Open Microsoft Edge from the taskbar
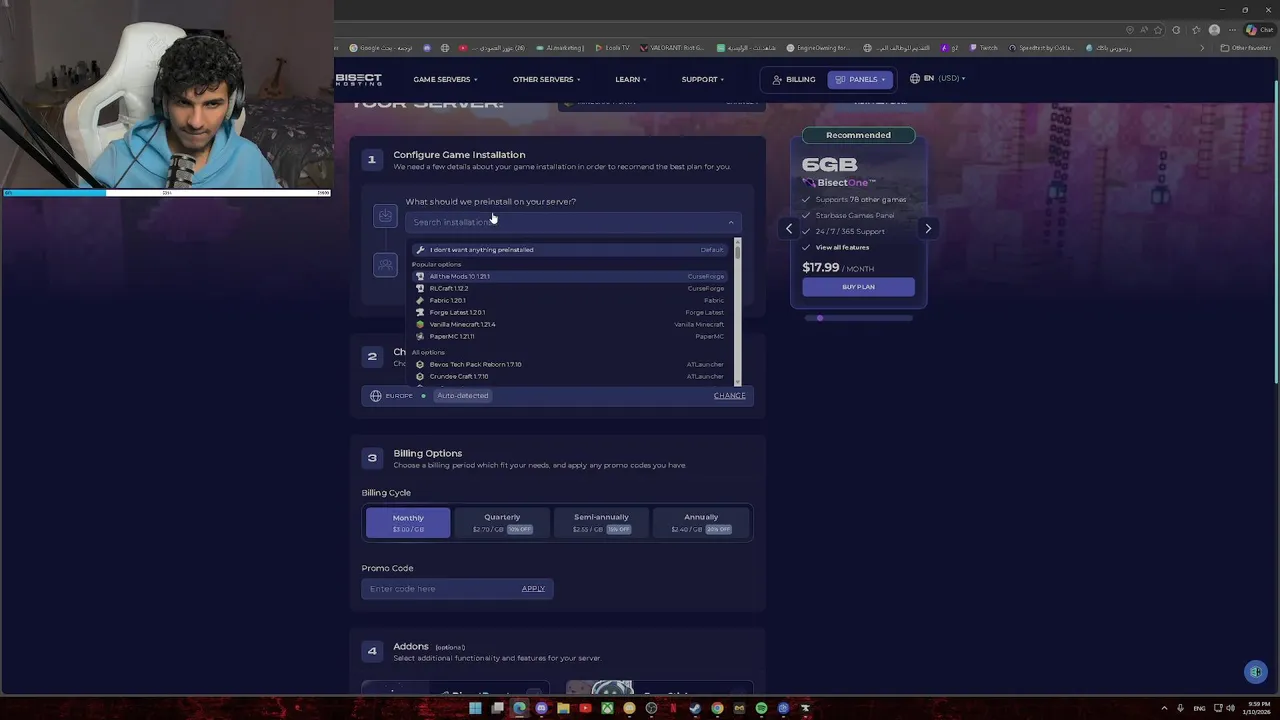This screenshot has height=720, width=1280. coord(519,708)
